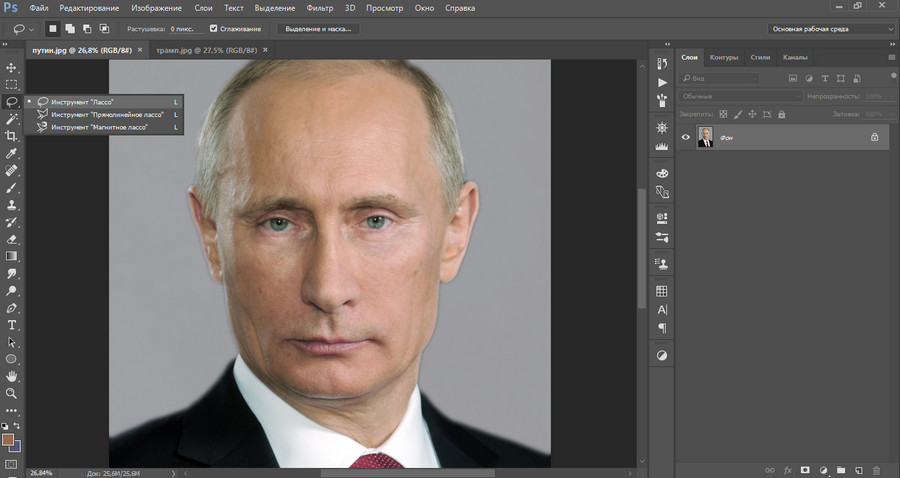Open the Основная рабочая среда workspace dropdown
The height and width of the screenshot is (478, 900).
click(831, 29)
